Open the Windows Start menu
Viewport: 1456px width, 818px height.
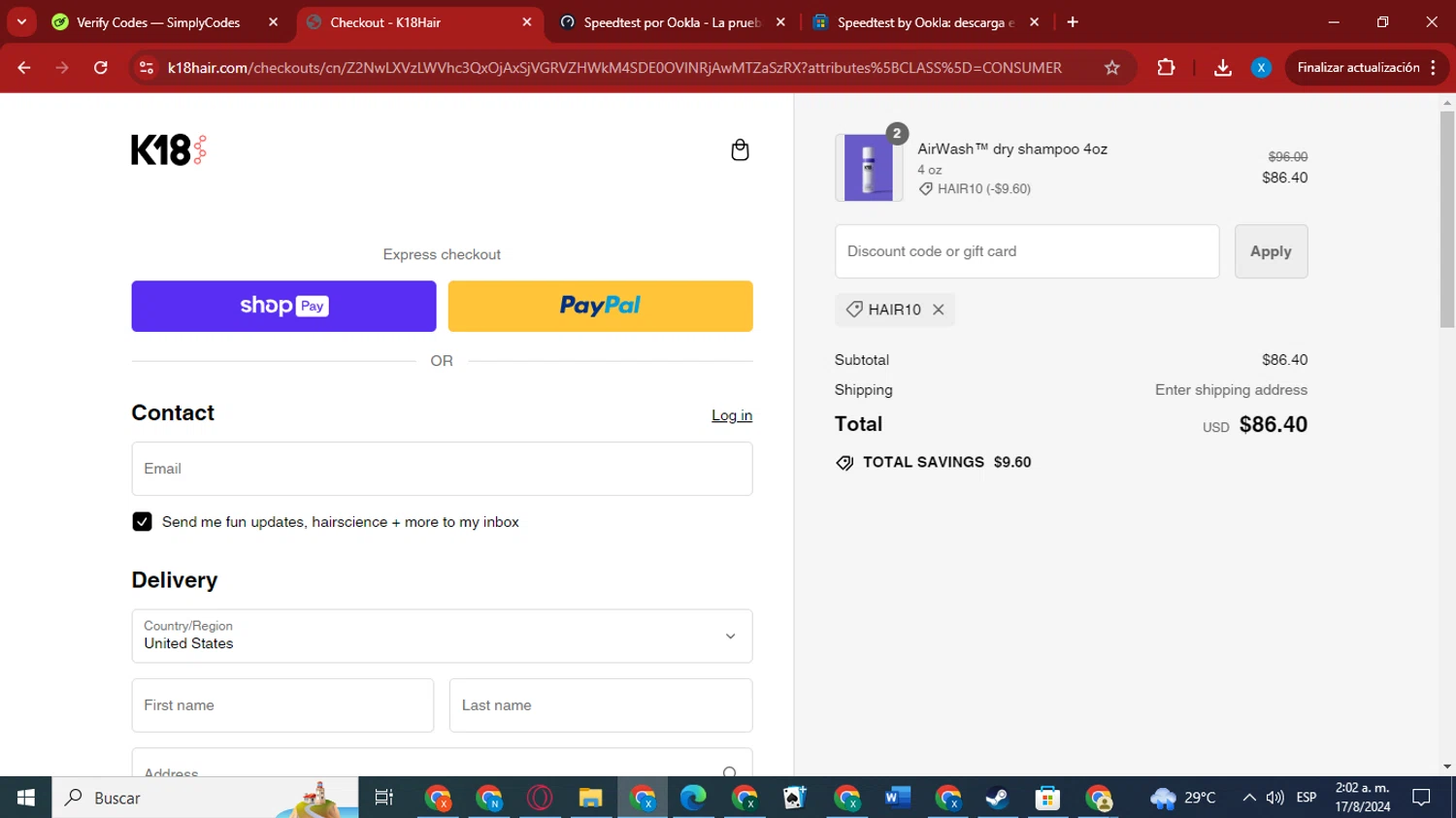(25, 798)
